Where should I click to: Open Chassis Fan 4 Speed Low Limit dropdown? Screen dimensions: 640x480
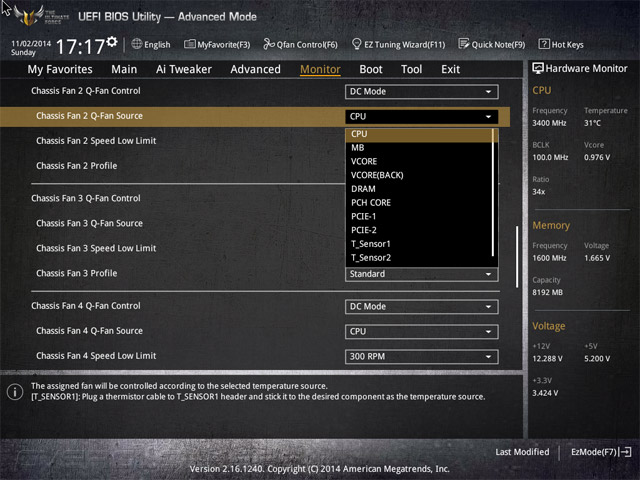[x=422, y=356]
